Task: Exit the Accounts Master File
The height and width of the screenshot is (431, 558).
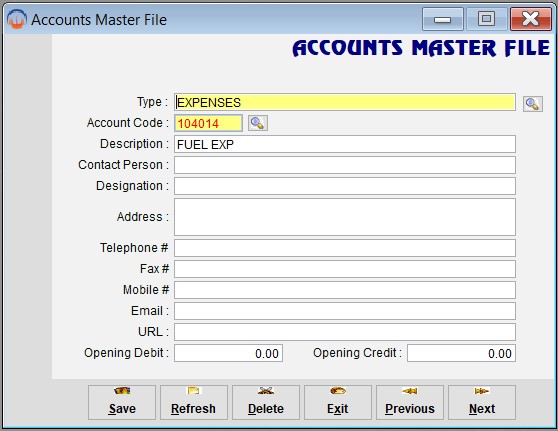Action: coord(338,402)
